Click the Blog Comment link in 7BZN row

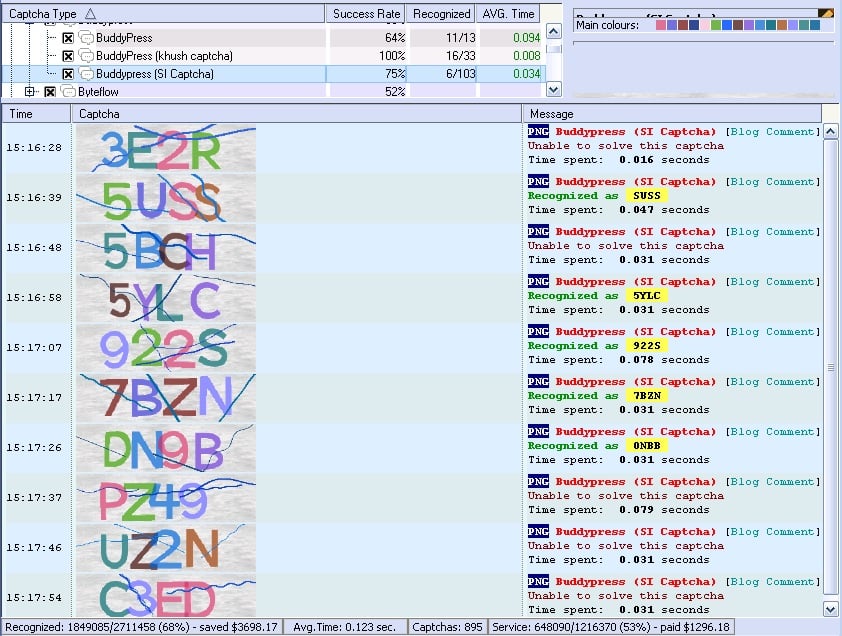[x=773, y=381]
